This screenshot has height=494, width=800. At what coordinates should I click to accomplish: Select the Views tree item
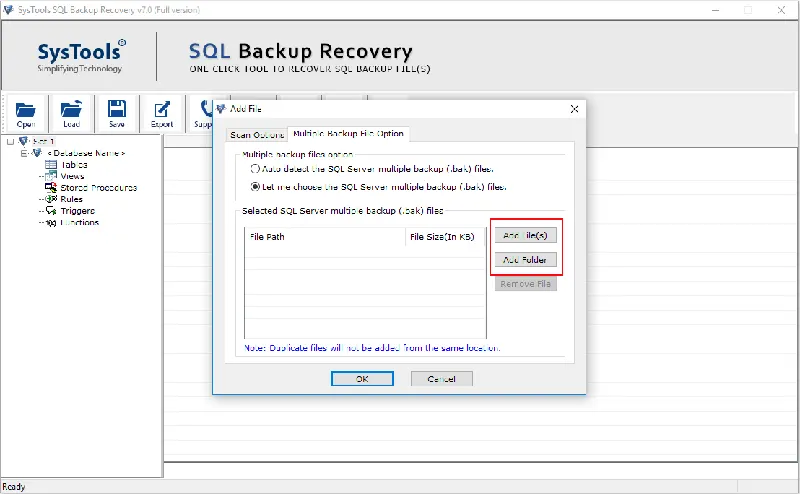tap(72, 176)
